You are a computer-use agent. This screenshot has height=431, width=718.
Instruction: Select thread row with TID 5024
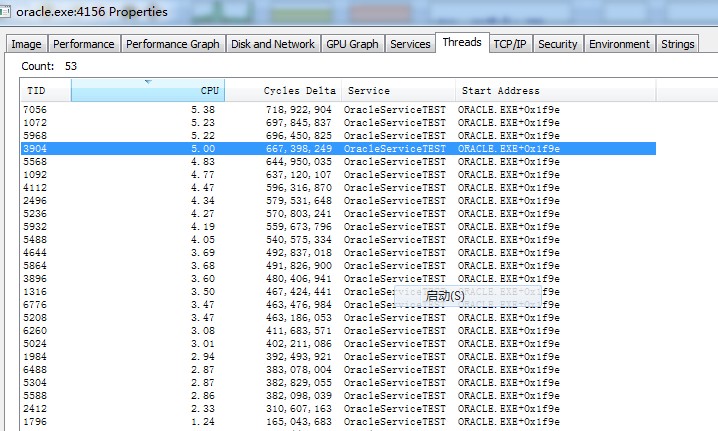click(x=338, y=343)
